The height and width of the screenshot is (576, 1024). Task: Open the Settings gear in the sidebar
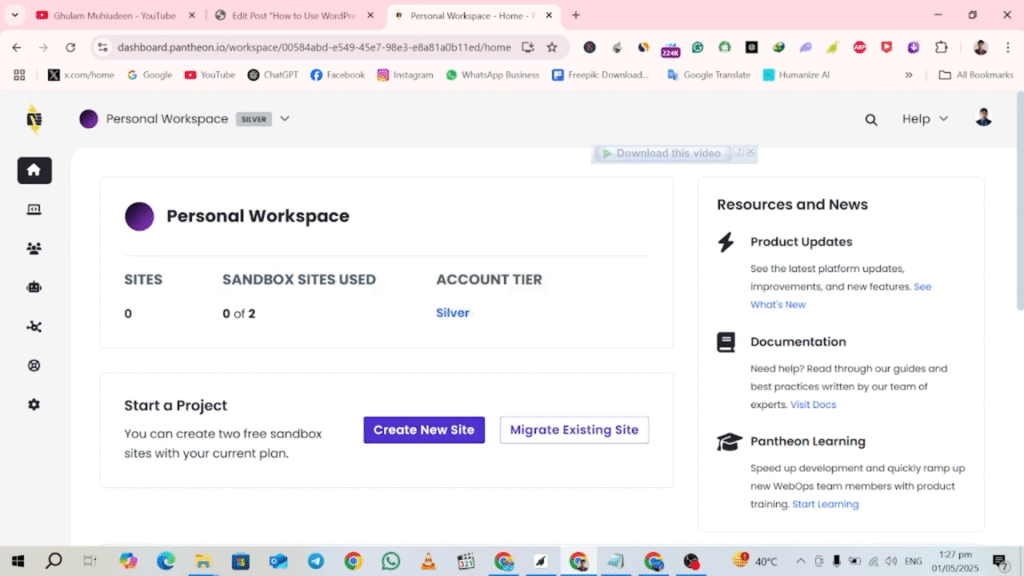click(x=34, y=405)
